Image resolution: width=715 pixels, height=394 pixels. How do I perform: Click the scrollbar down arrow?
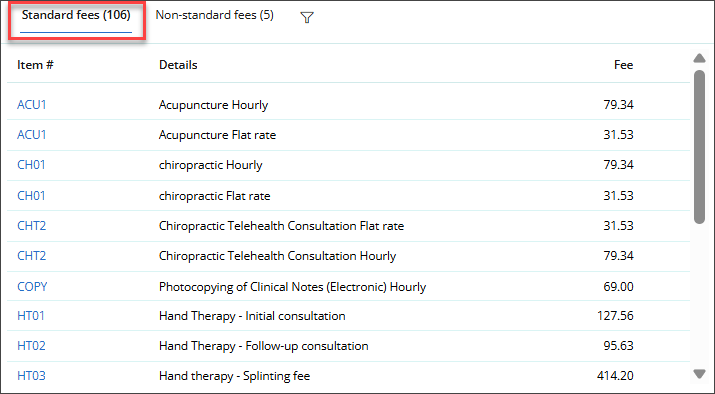pos(699,374)
